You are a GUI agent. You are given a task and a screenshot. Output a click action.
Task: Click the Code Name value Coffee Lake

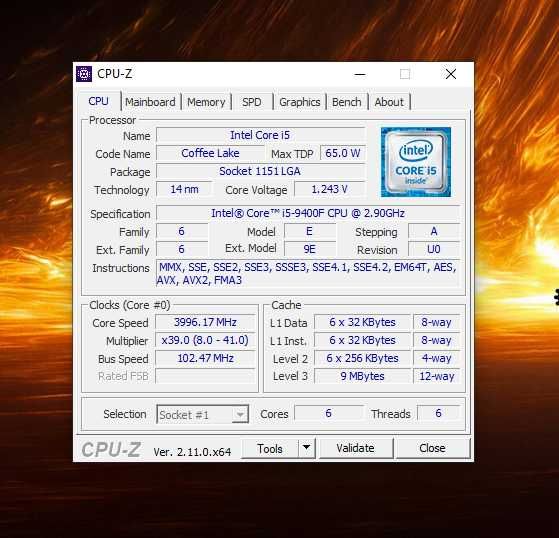pyautogui.click(x=210, y=153)
